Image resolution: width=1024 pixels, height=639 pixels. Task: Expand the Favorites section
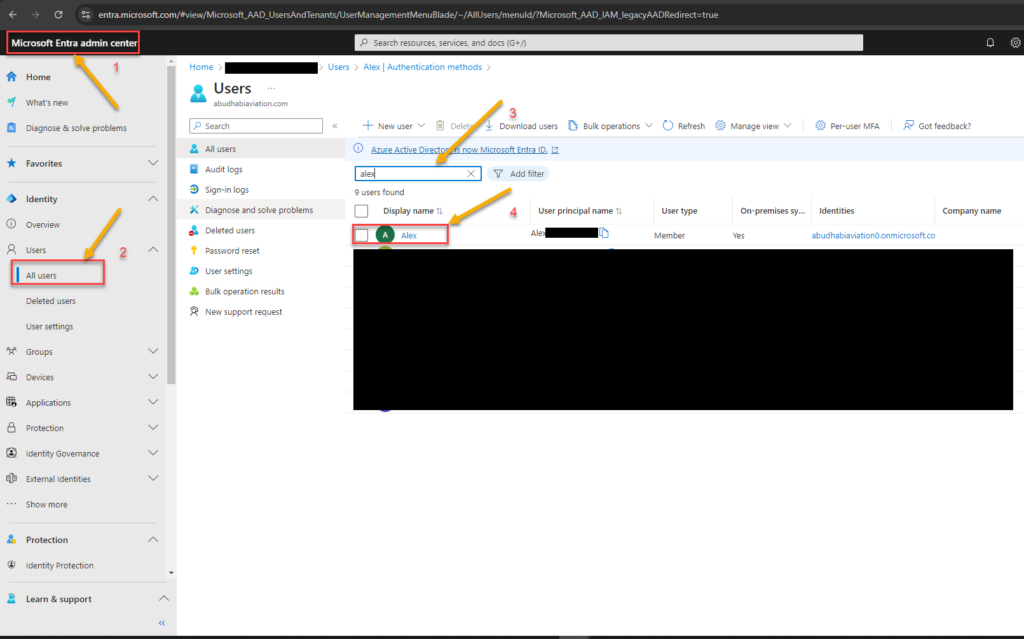tap(153, 163)
